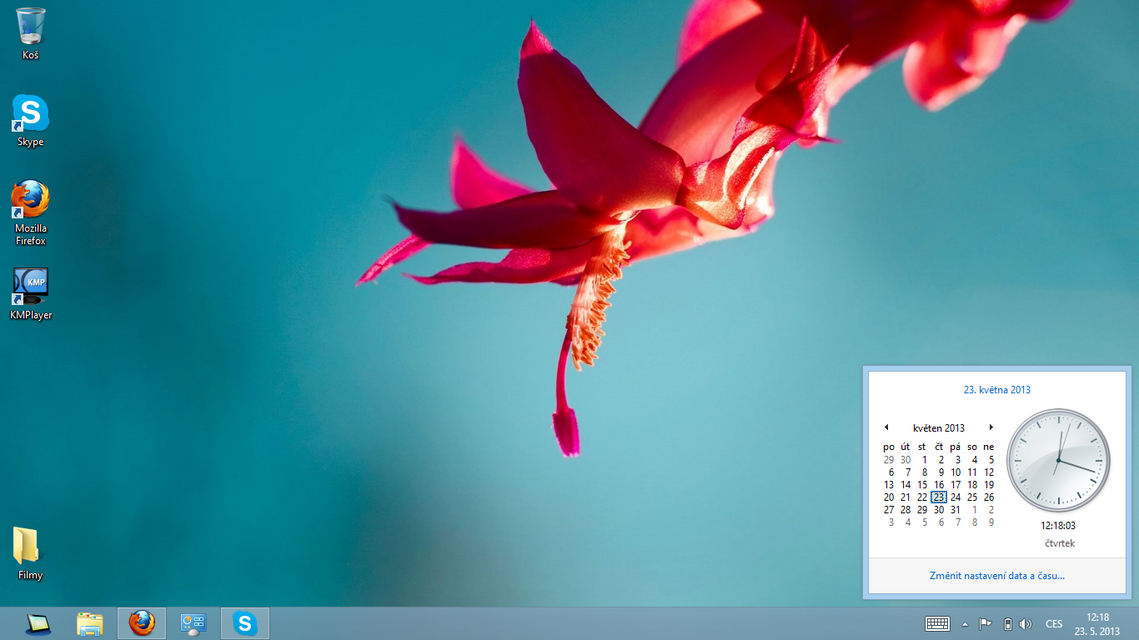Go to the previous month in calendar

[x=886, y=427]
